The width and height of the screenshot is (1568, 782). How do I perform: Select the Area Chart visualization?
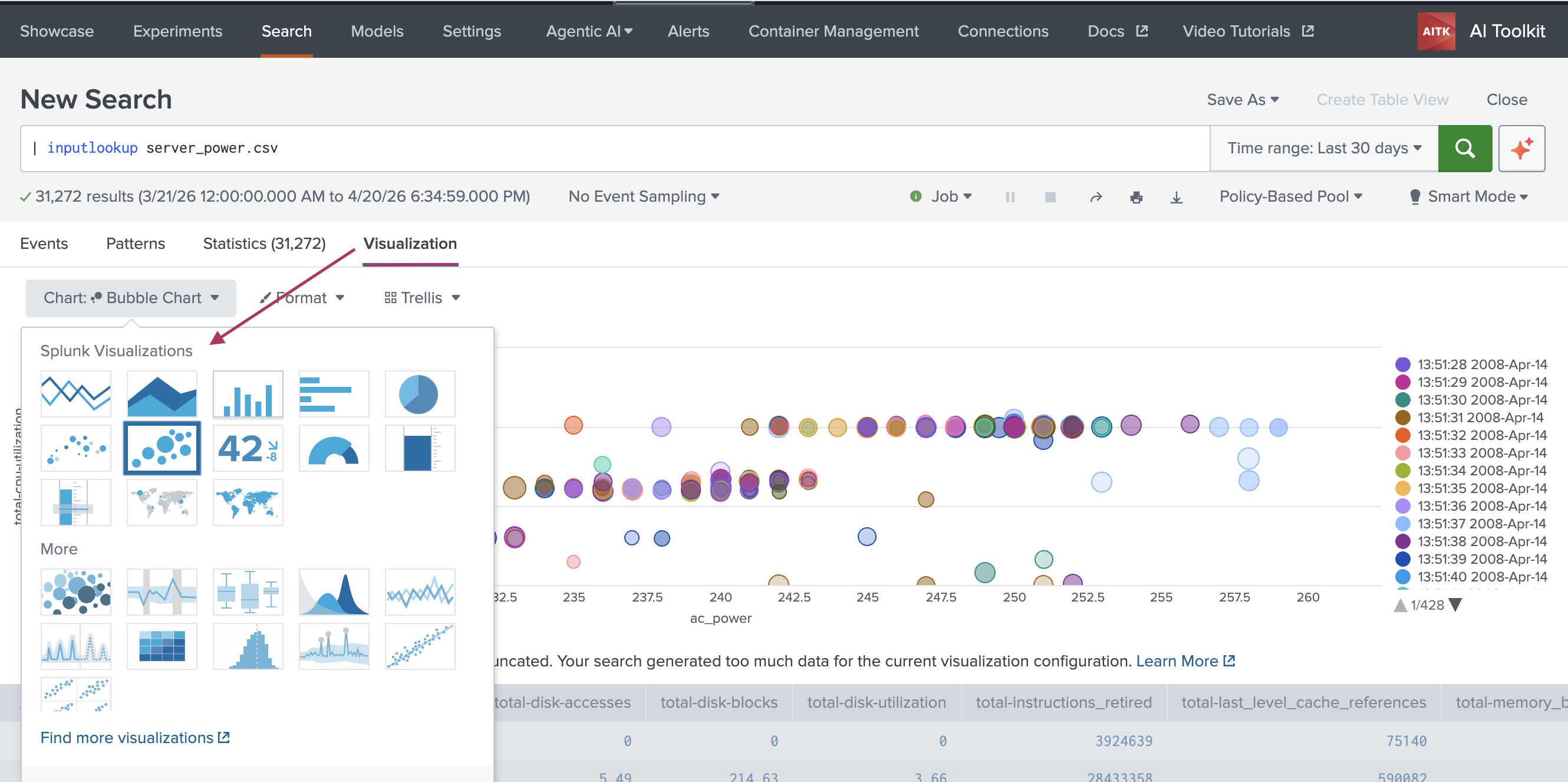162,394
